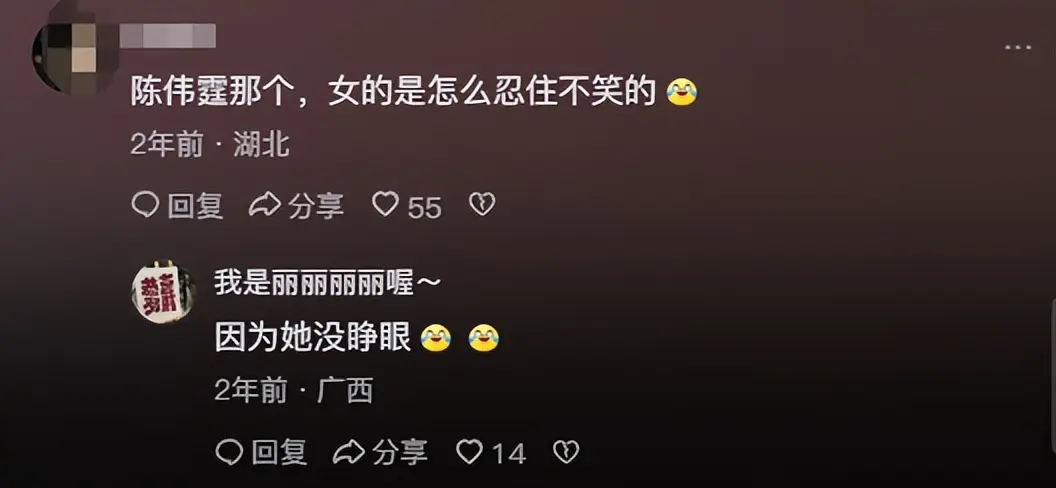Open profile of user 我是丽丽丽丽喔~
The width and height of the screenshot is (1056, 488).
click(x=327, y=283)
